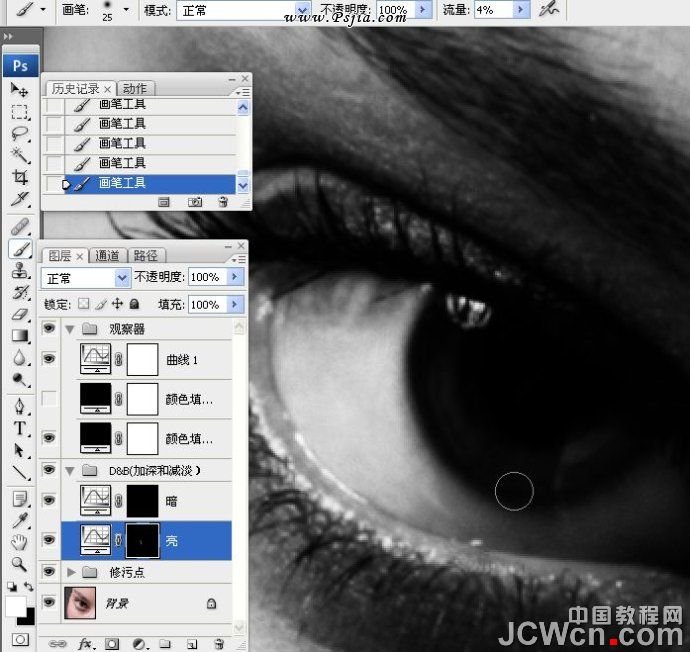This screenshot has height=652, width=690.
Task: Open the layer blend mode dropdown
Action: coord(86,277)
